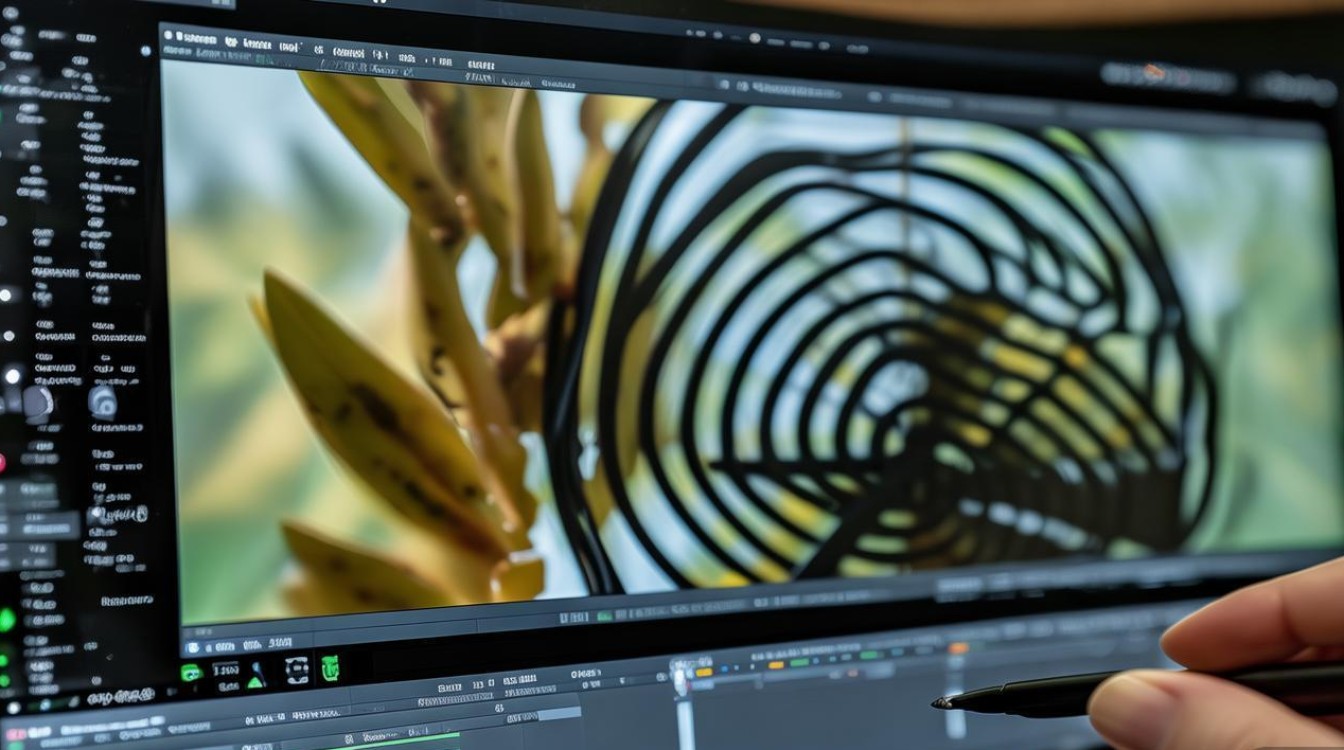Click the square frame icon below the preview
Image resolution: width=1344 pixels, height=750 pixels.
[x=297, y=670]
